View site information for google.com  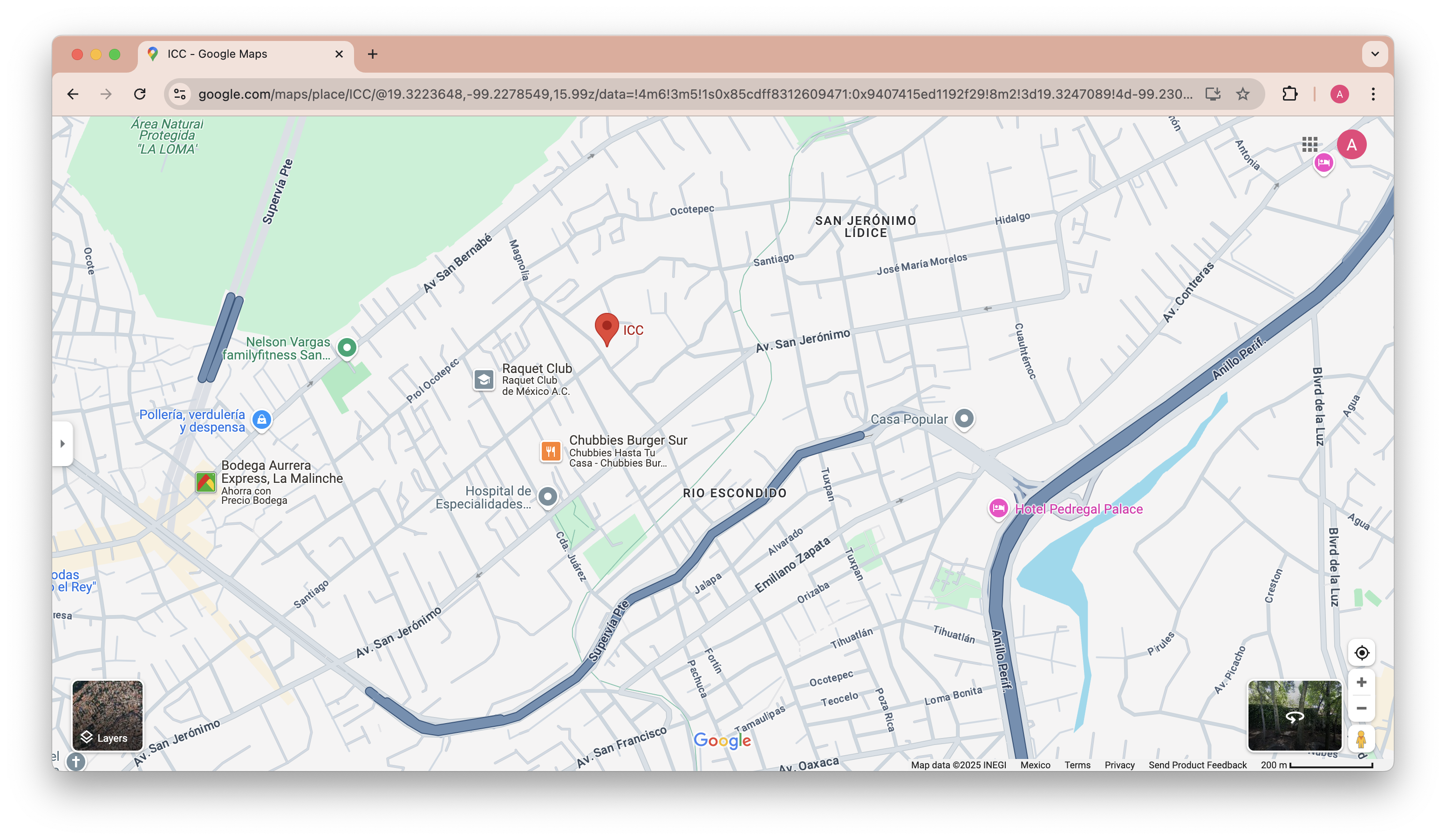(x=180, y=94)
